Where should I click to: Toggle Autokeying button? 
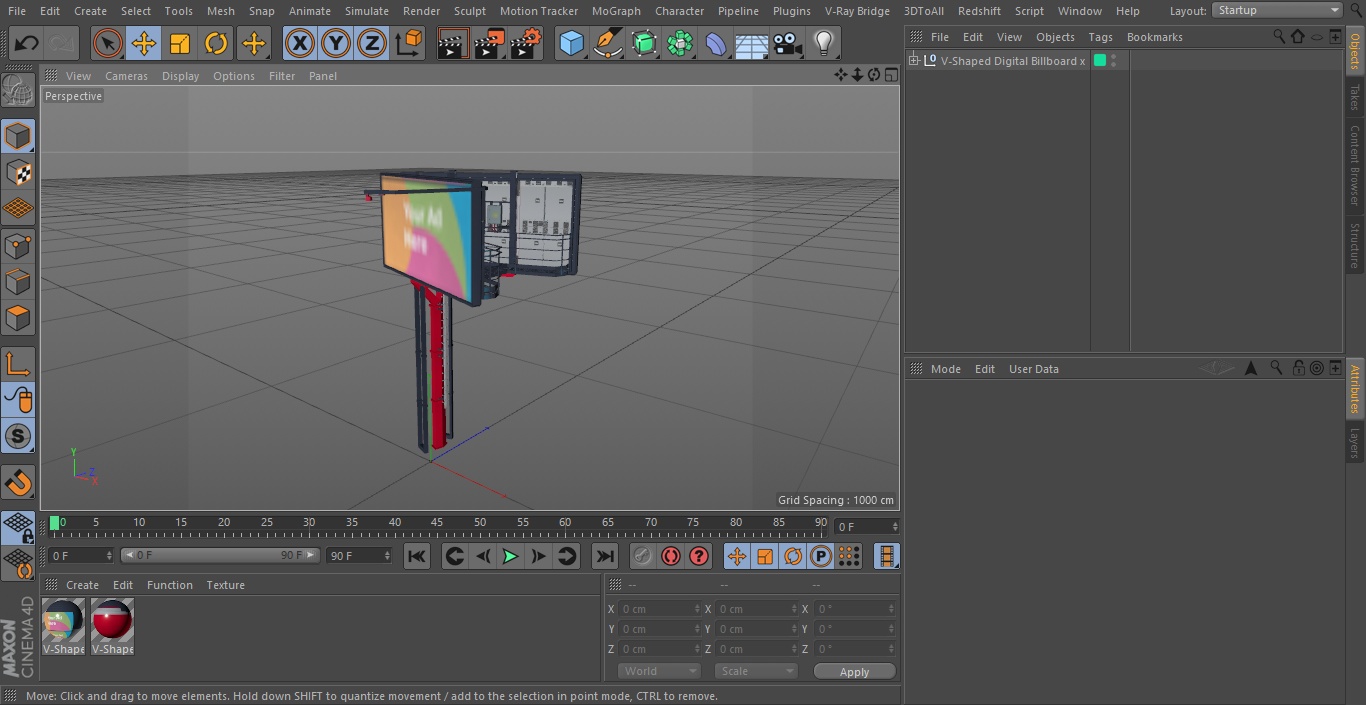point(671,556)
